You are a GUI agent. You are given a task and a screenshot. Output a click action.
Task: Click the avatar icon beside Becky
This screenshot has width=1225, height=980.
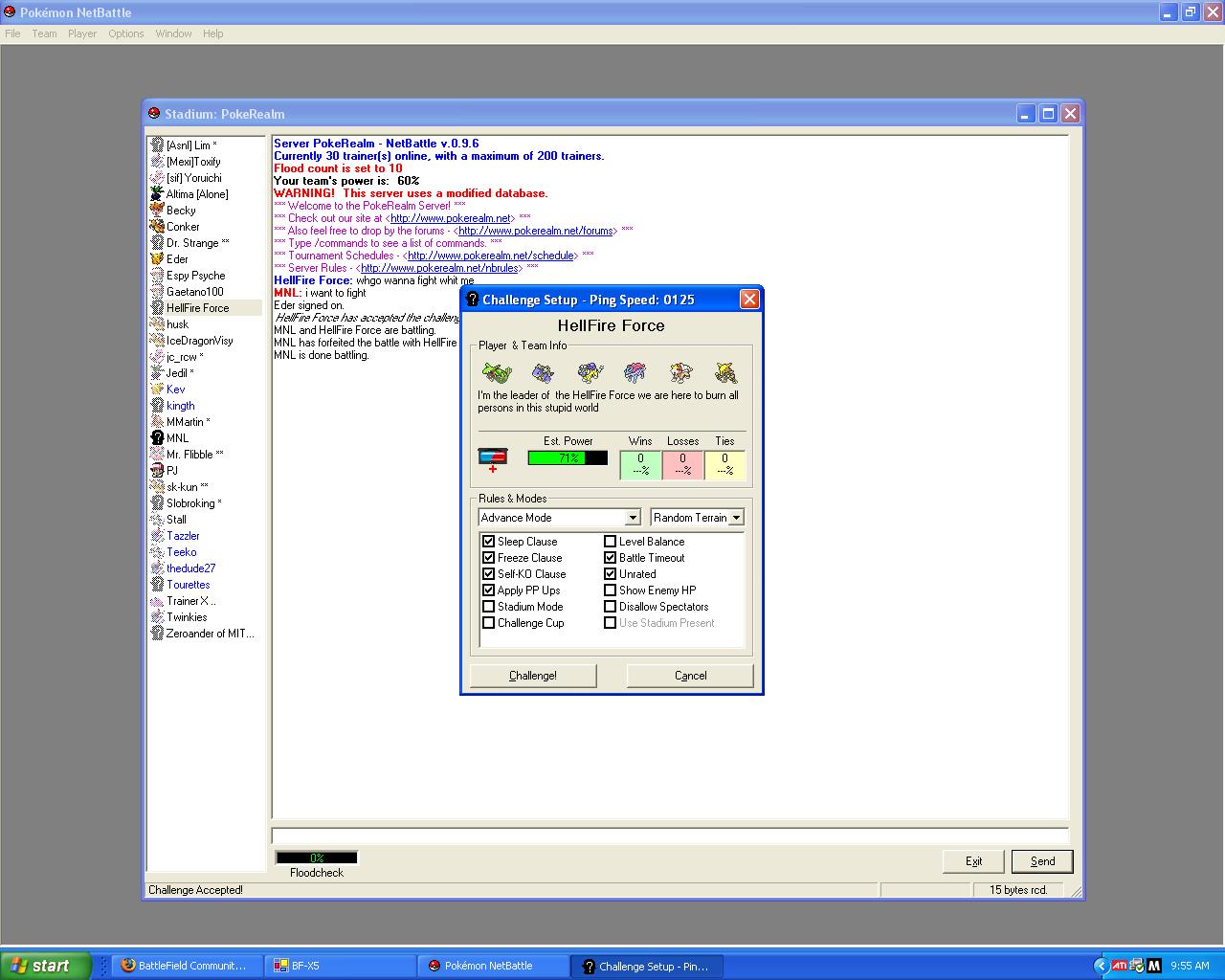tap(157, 211)
